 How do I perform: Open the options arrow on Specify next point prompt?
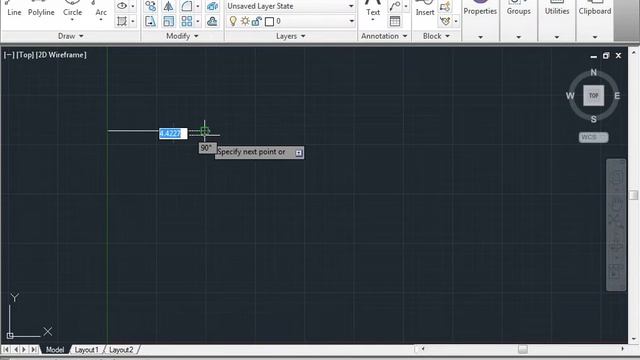pos(299,153)
